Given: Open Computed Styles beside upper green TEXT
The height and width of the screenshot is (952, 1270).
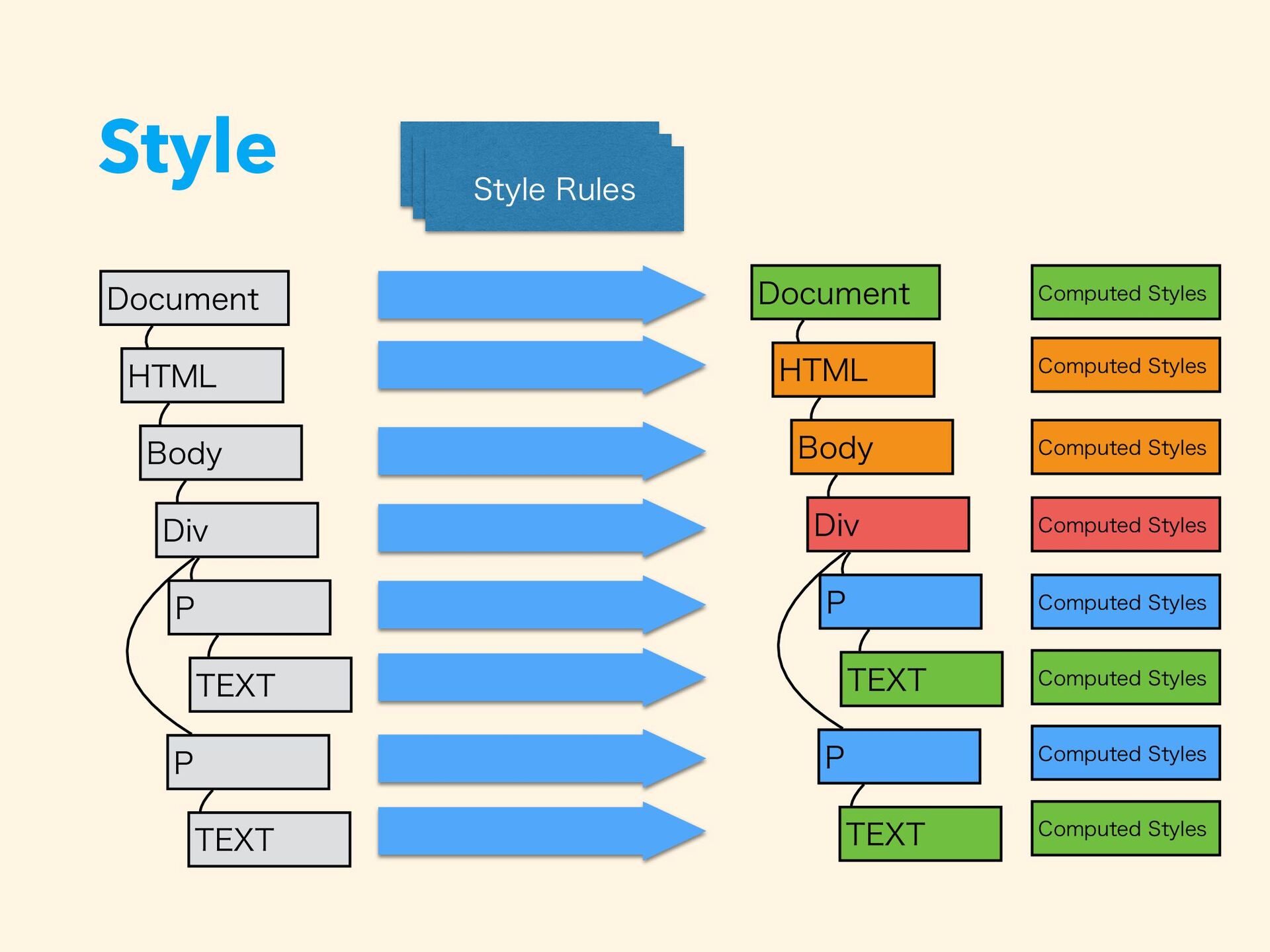Looking at the screenshot, I should tap(1126, 678).
